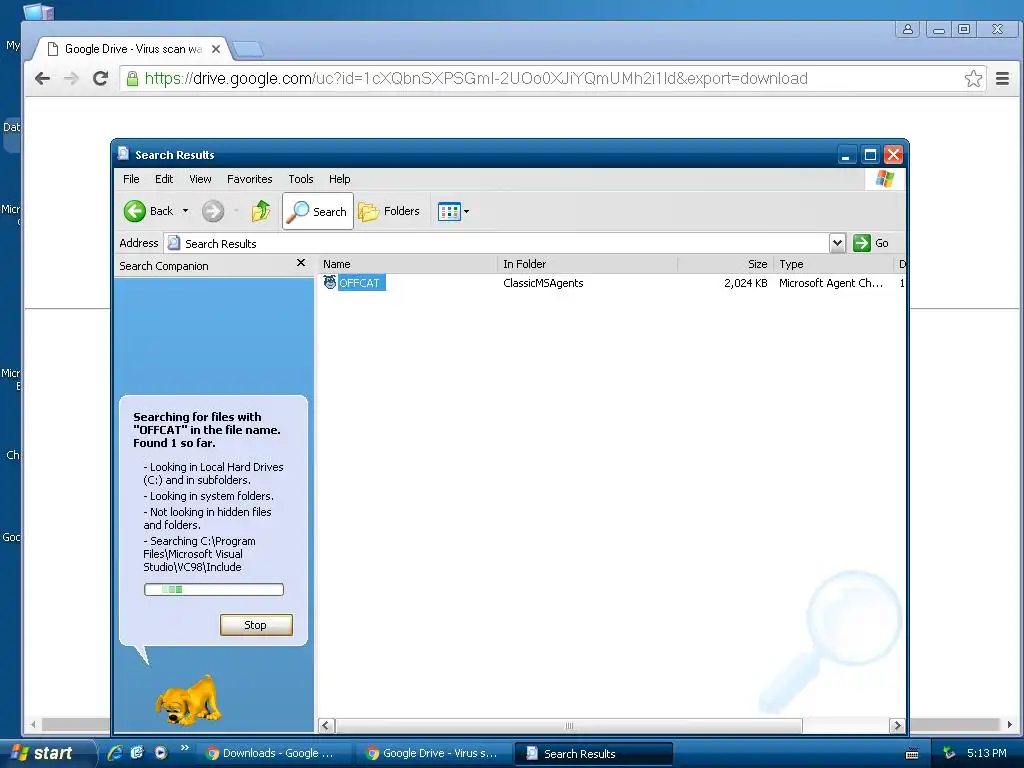Click Chrome back arrow button

click(x=42, y=79)
